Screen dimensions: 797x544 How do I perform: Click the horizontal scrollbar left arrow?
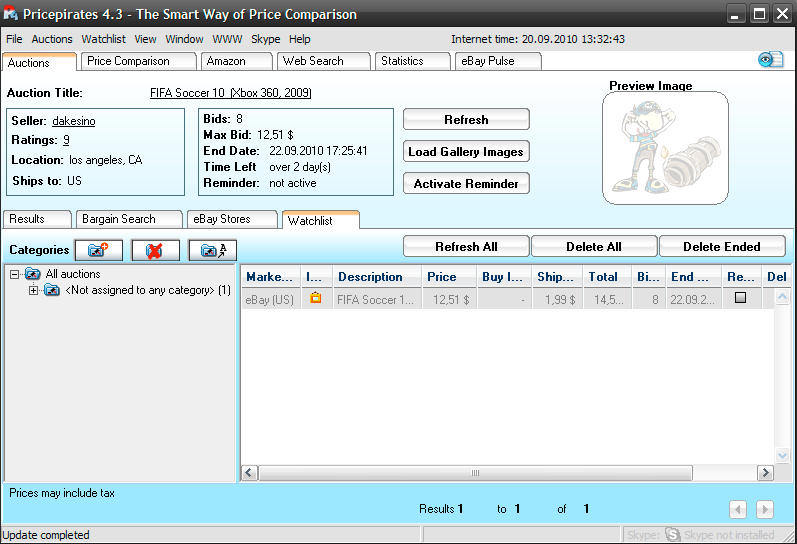(249, 473)
